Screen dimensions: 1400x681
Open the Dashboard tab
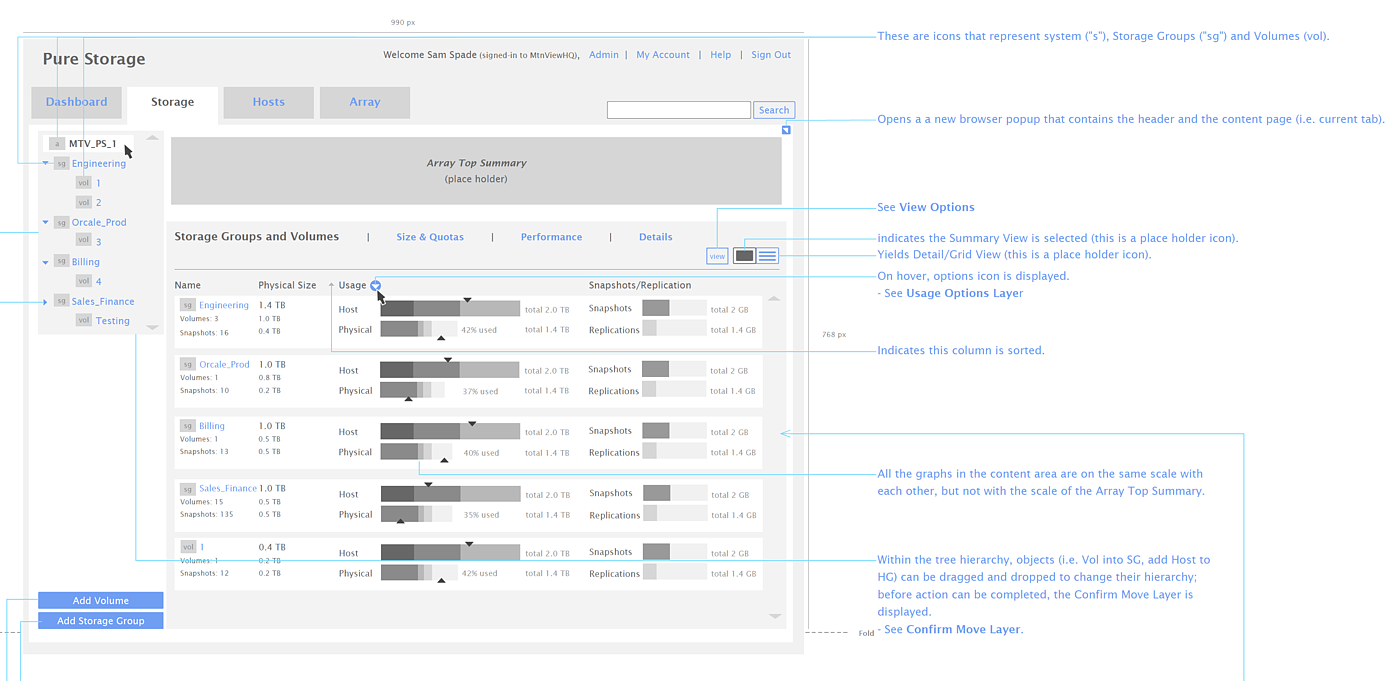(76, 102)
